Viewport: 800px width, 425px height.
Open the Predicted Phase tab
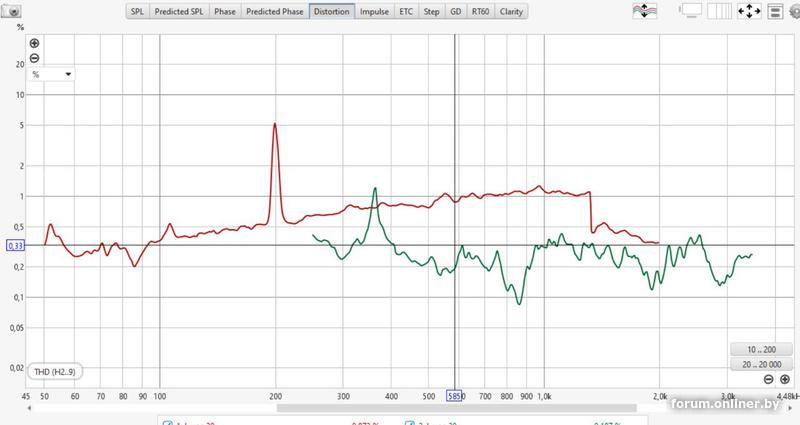tap(274, 11)
